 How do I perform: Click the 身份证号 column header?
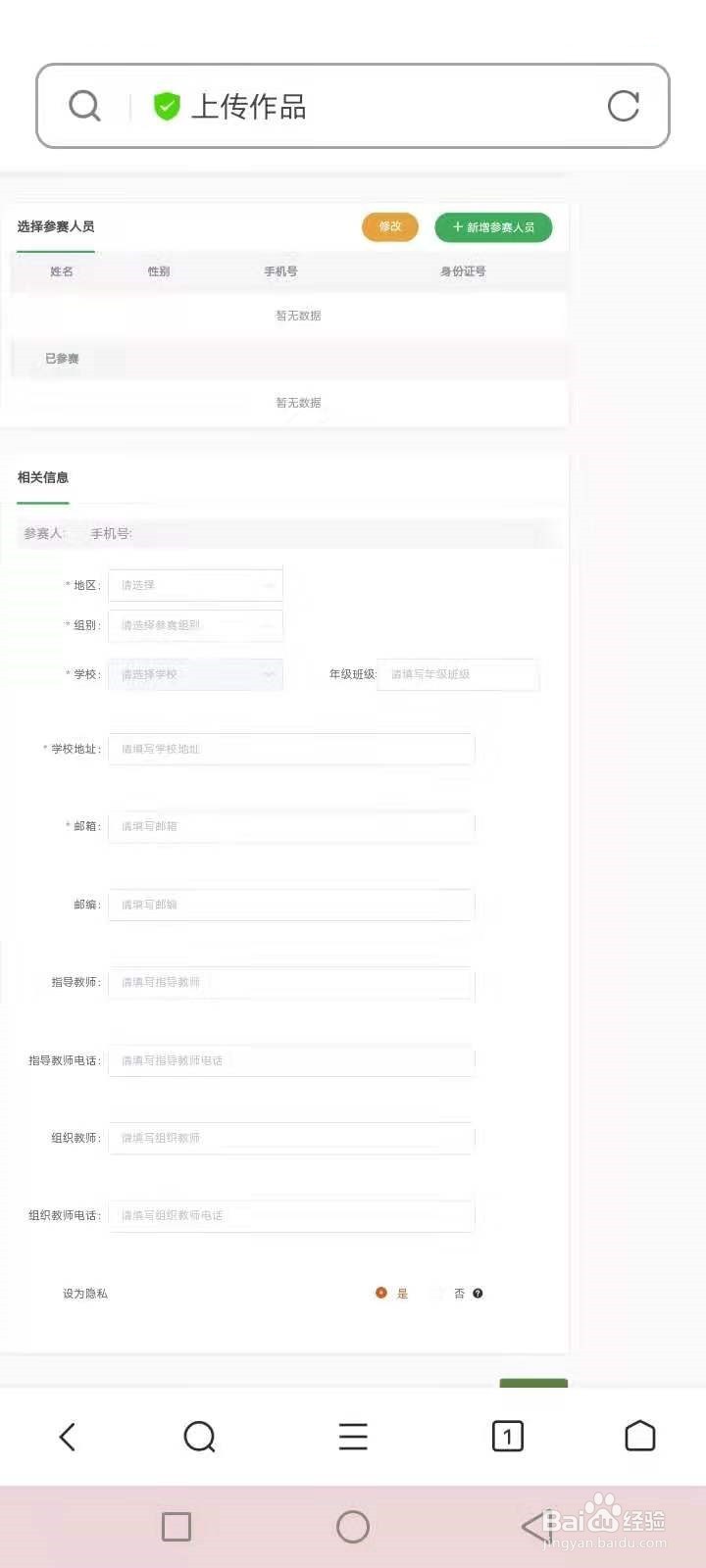point(463,271)
